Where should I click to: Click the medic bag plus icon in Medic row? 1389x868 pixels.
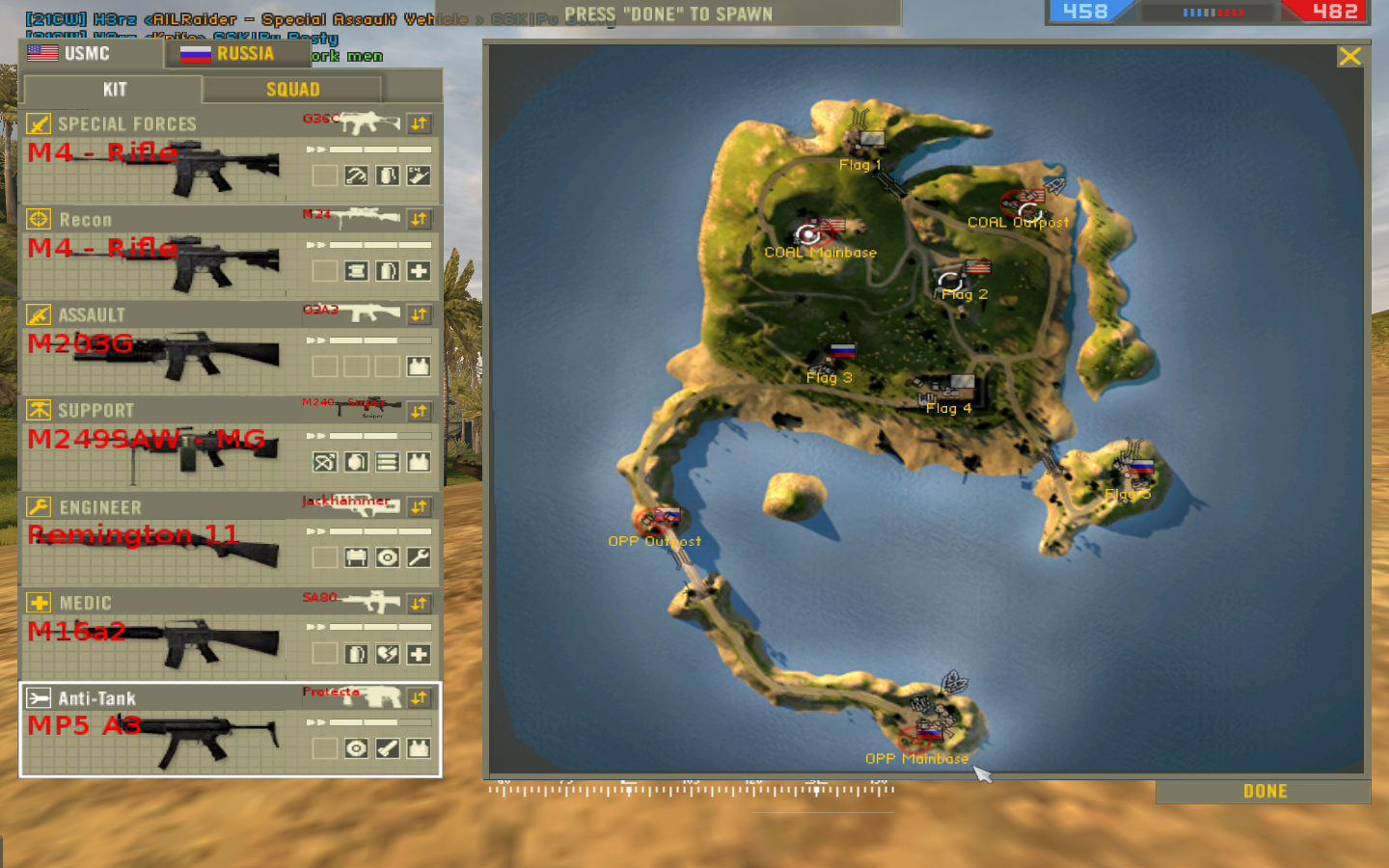tap(419, 654)
